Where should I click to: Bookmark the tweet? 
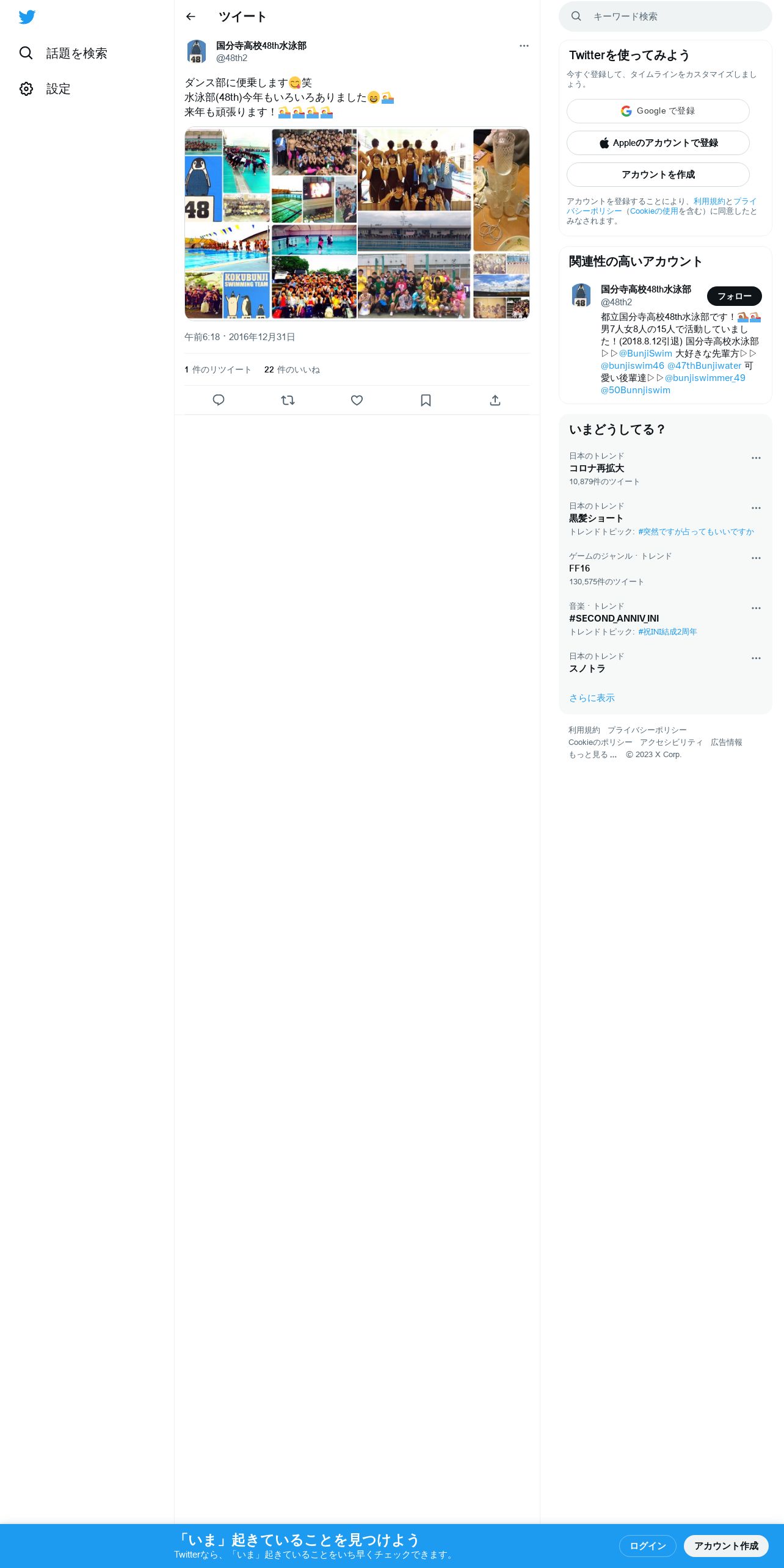(x=426, y=400)
